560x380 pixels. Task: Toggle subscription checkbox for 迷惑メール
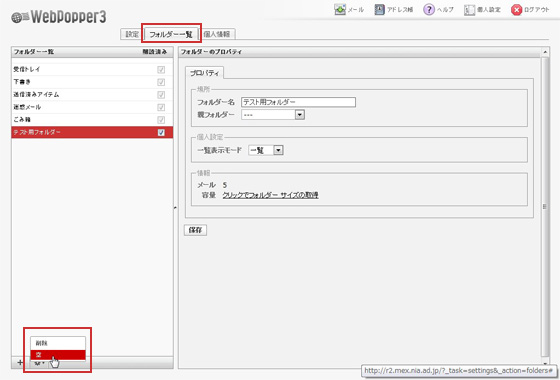tap(161, 107)
